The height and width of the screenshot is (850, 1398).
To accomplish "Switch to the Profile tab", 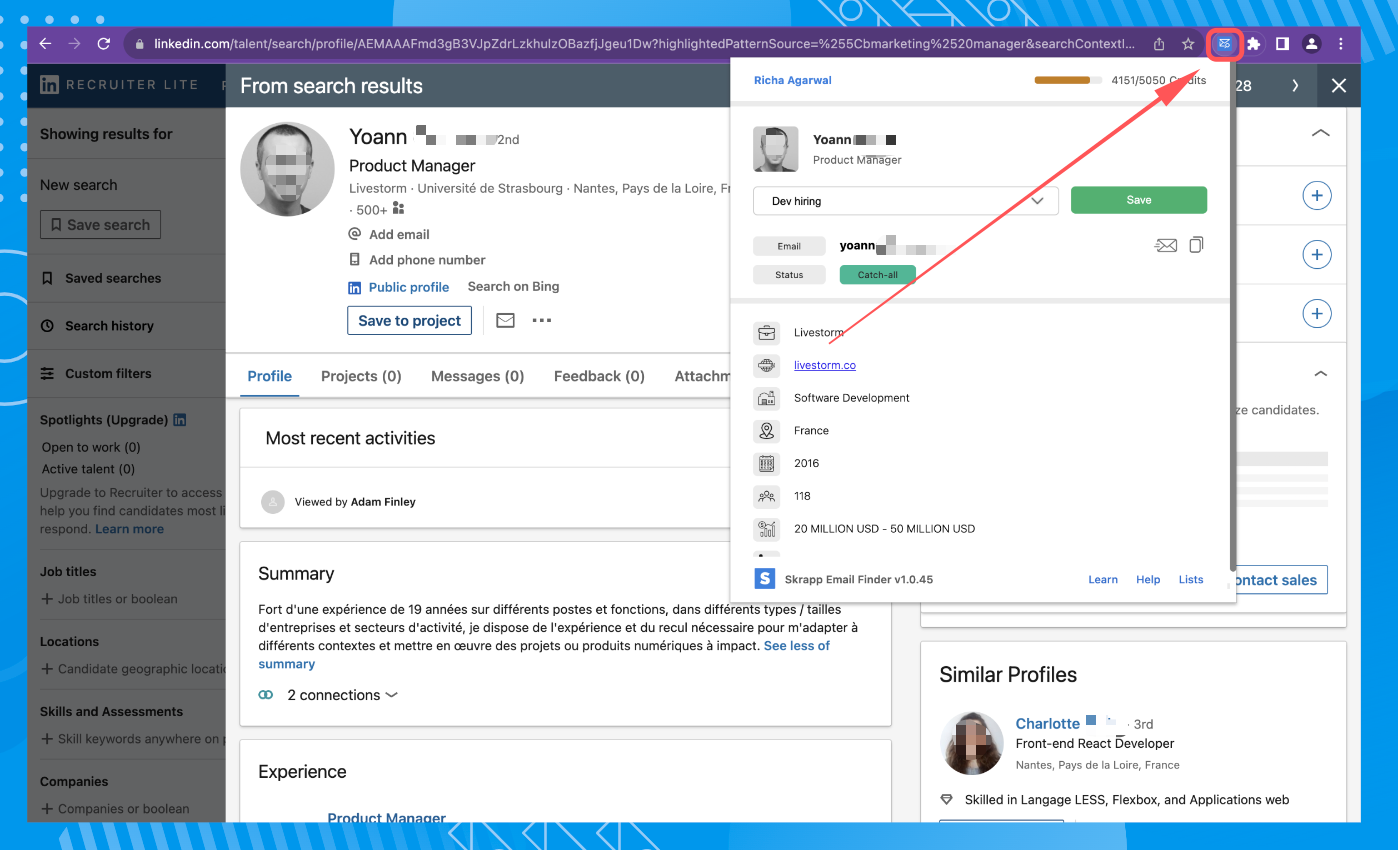I will 270,376.
